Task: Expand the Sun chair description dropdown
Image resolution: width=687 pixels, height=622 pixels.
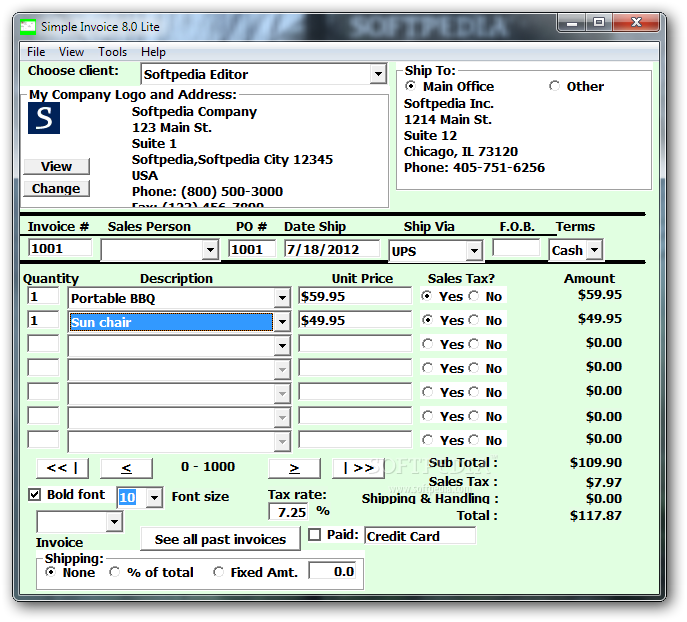Action: (282, 322)
